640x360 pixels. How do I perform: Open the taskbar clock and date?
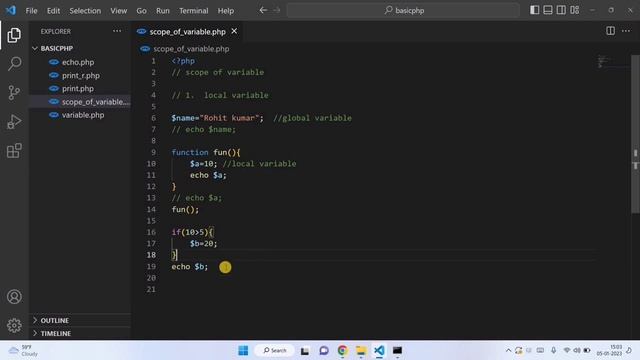click(x=609, y=350)
